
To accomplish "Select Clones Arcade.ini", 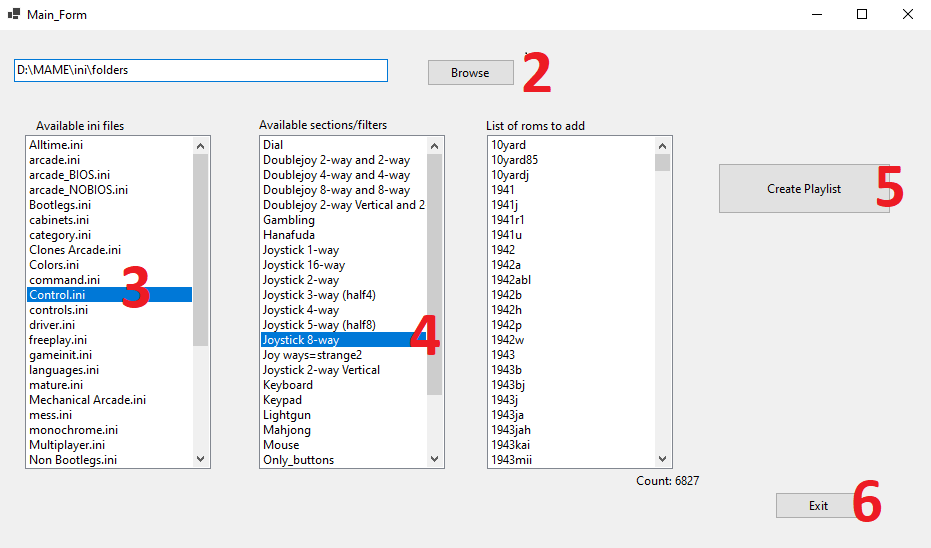I will click(109, 249).
